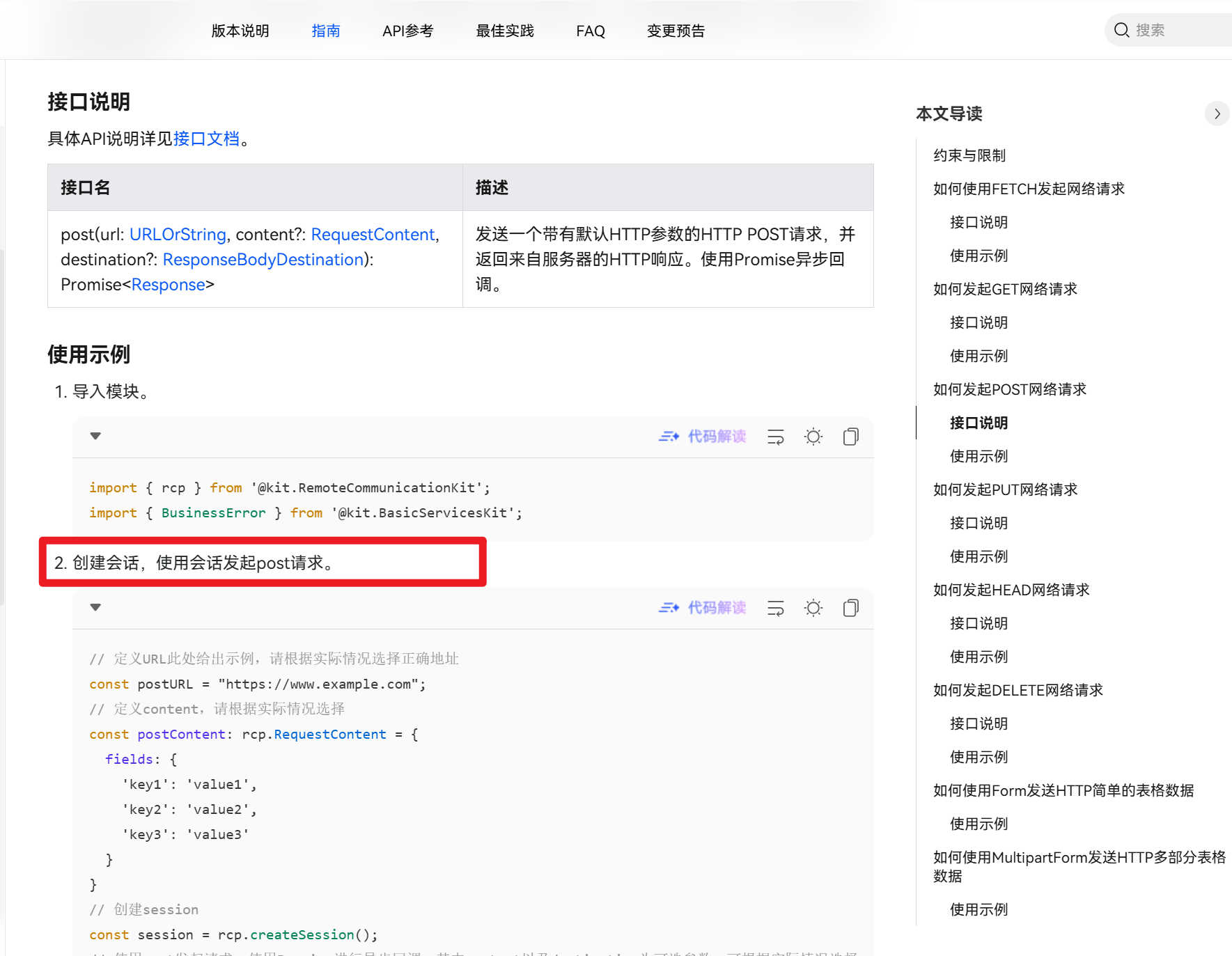Collapse the post request code block
This screenshot has width=1232, height=956.
click(95, 607)
